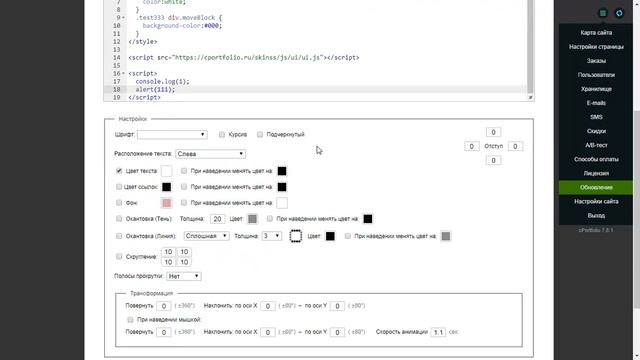Tick the hover color checkbox in Цвет текста row
This screenshot has height=360, width=640.
184,171
